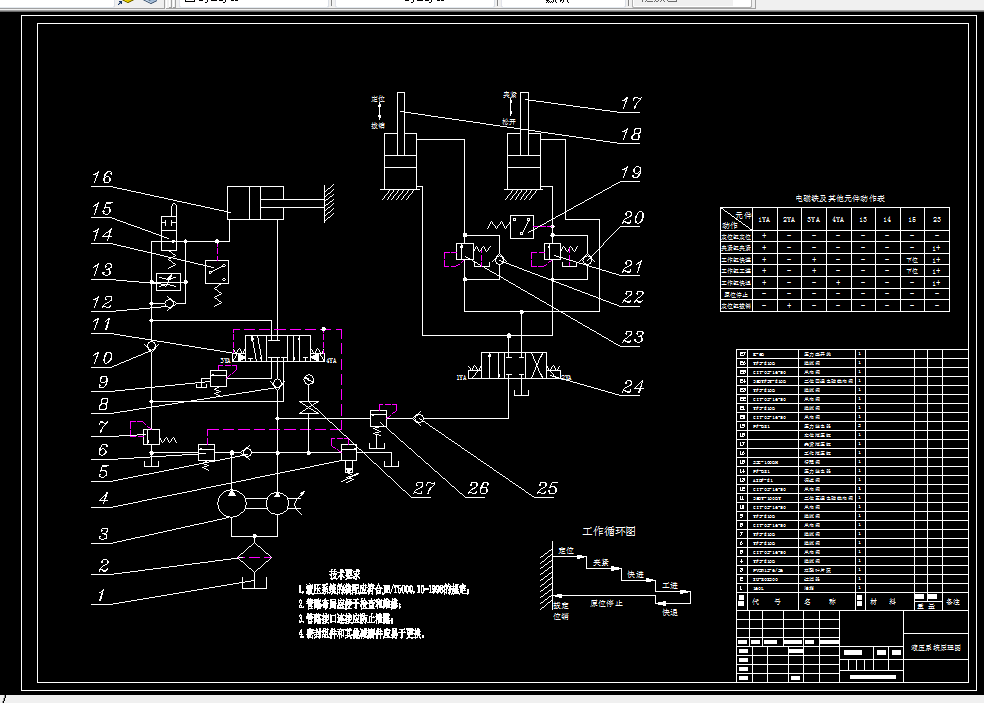Select callout number 26 below the schematic
The image size is (984, 703).
coord(478,488)
